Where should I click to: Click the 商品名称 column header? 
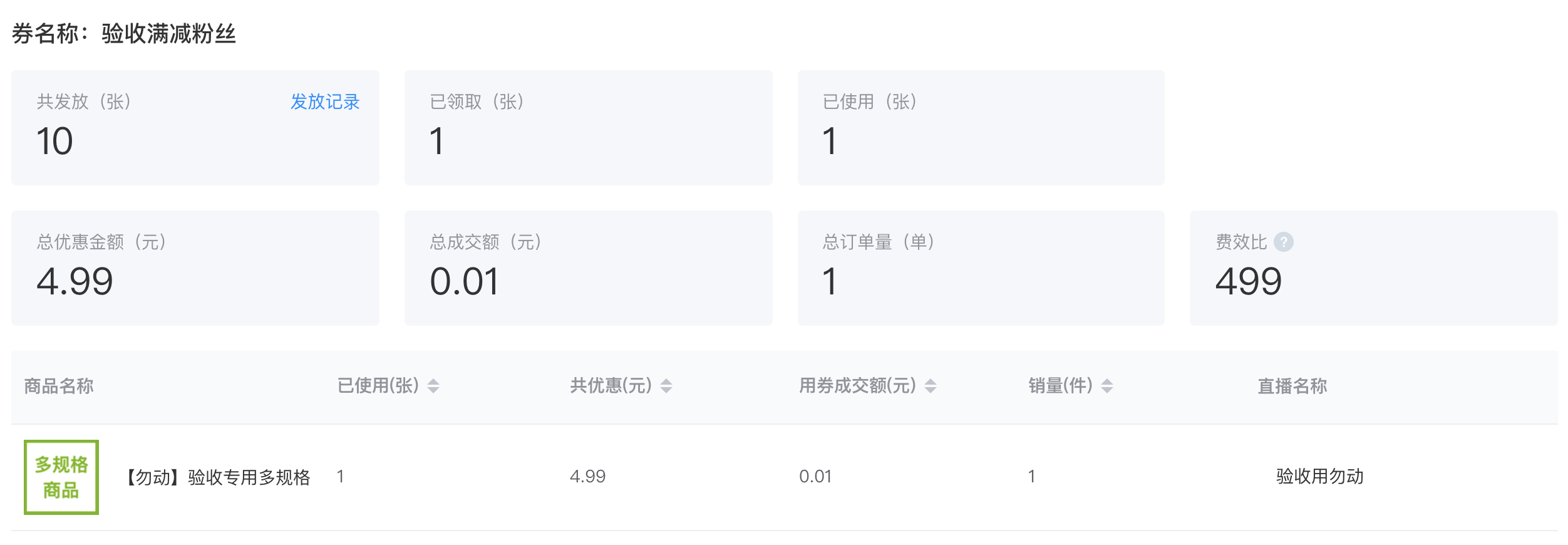(59, 386)
